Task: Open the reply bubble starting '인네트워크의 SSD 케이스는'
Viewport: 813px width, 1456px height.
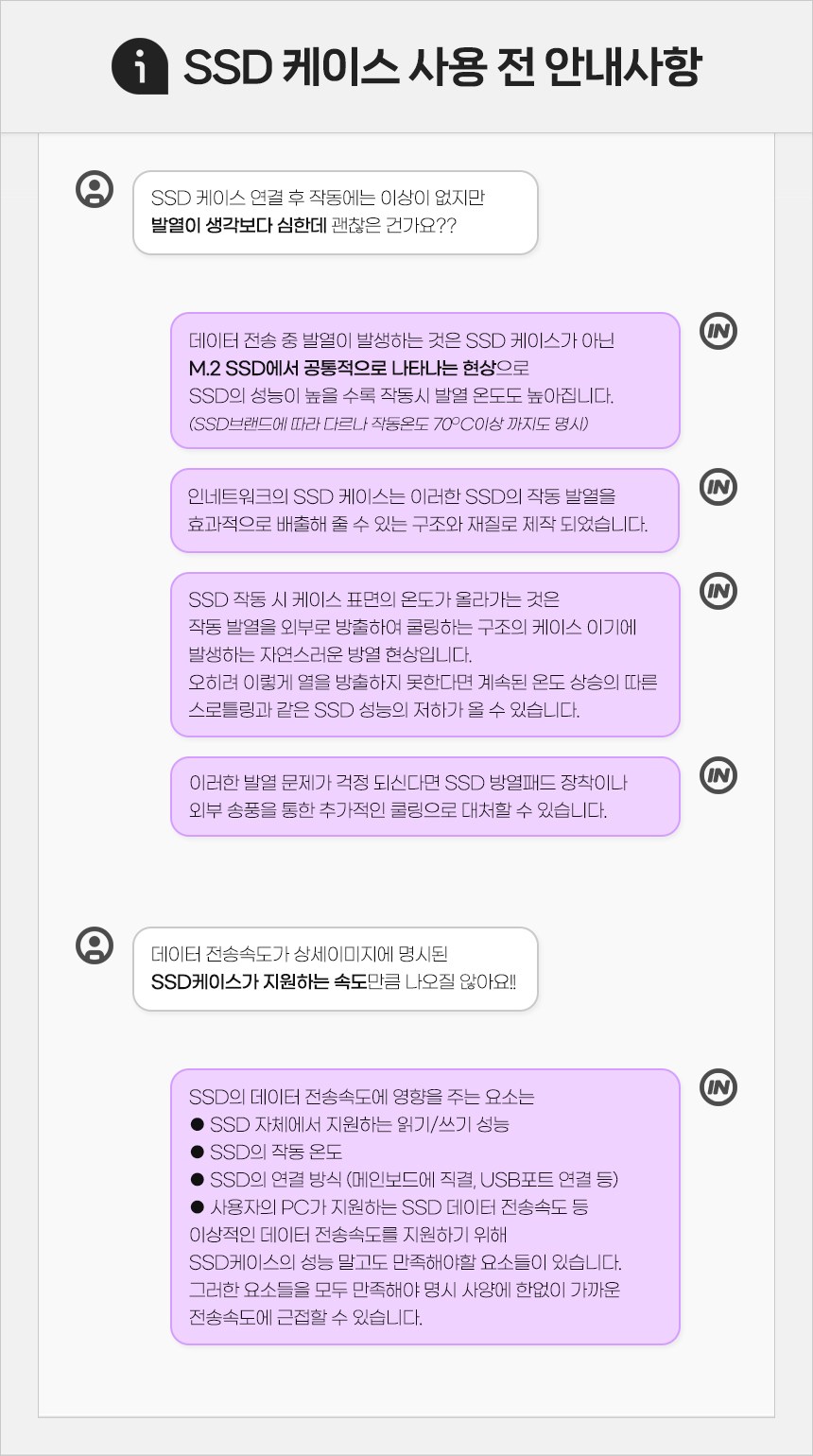Action: pos(424,511)
